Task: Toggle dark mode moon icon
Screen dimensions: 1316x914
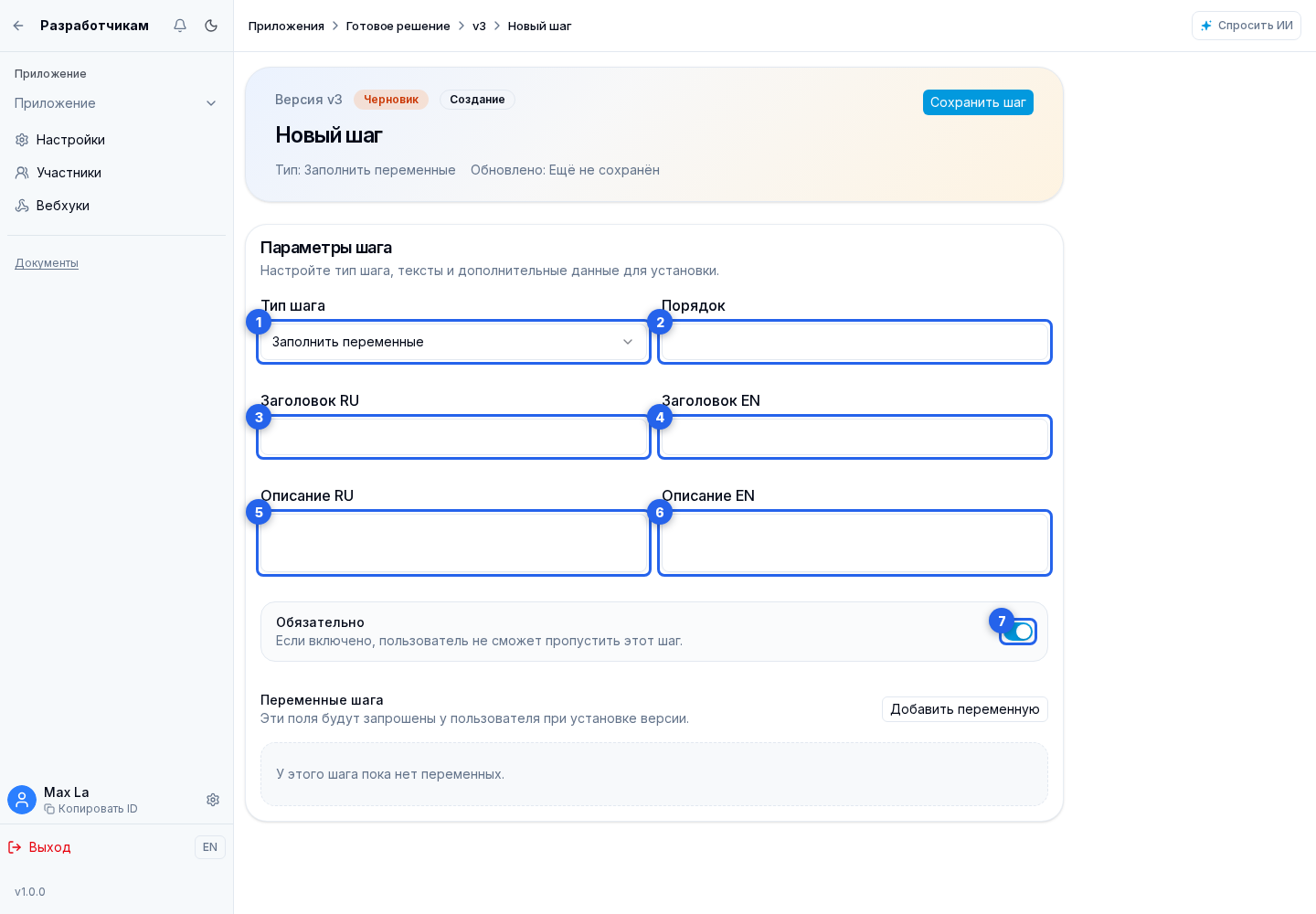Action: click(211, 26)
